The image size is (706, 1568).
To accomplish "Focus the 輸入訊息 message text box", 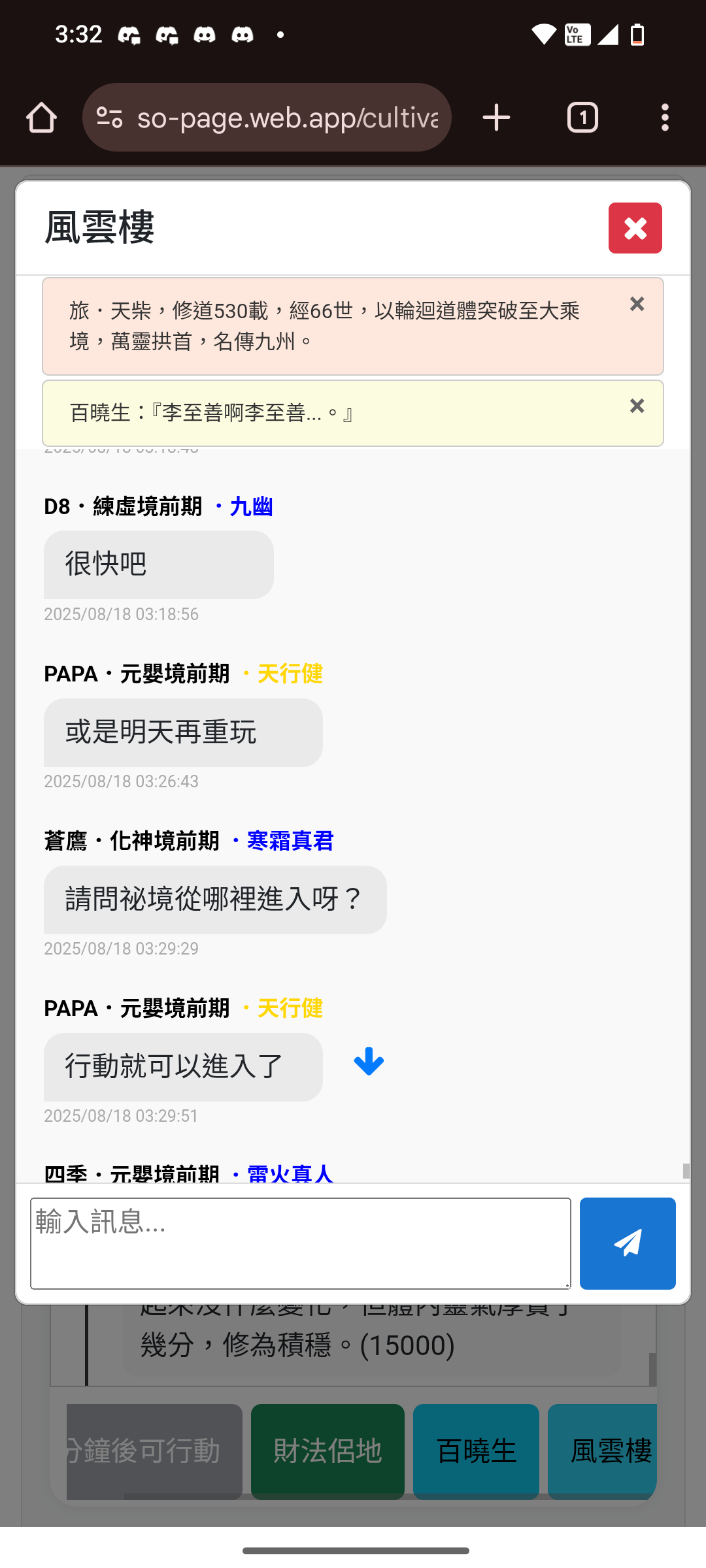I will pyautogui.click(x=301, y=1243).
